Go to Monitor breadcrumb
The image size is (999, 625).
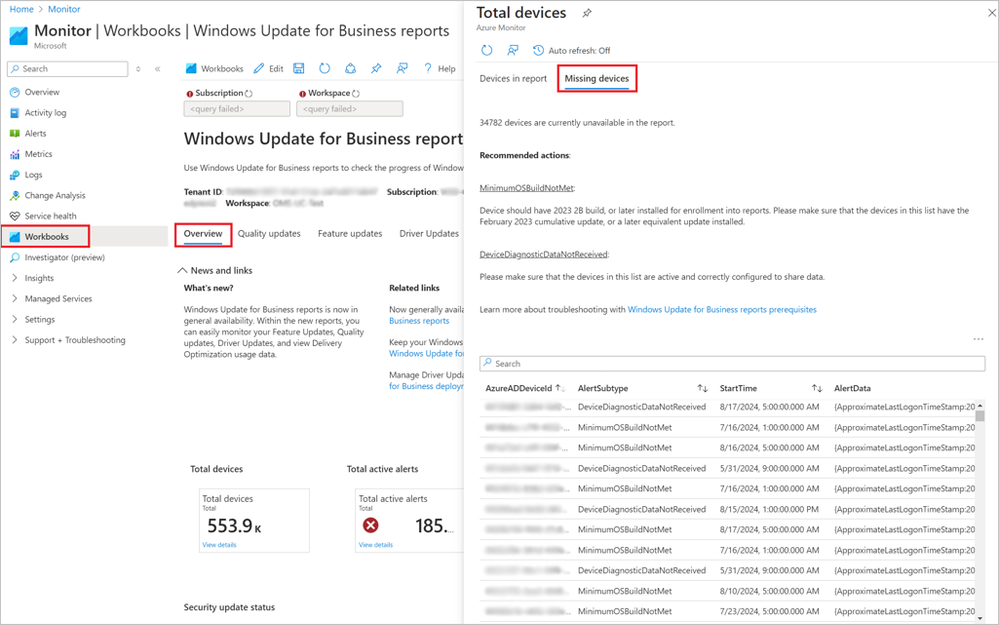point(64,10)
